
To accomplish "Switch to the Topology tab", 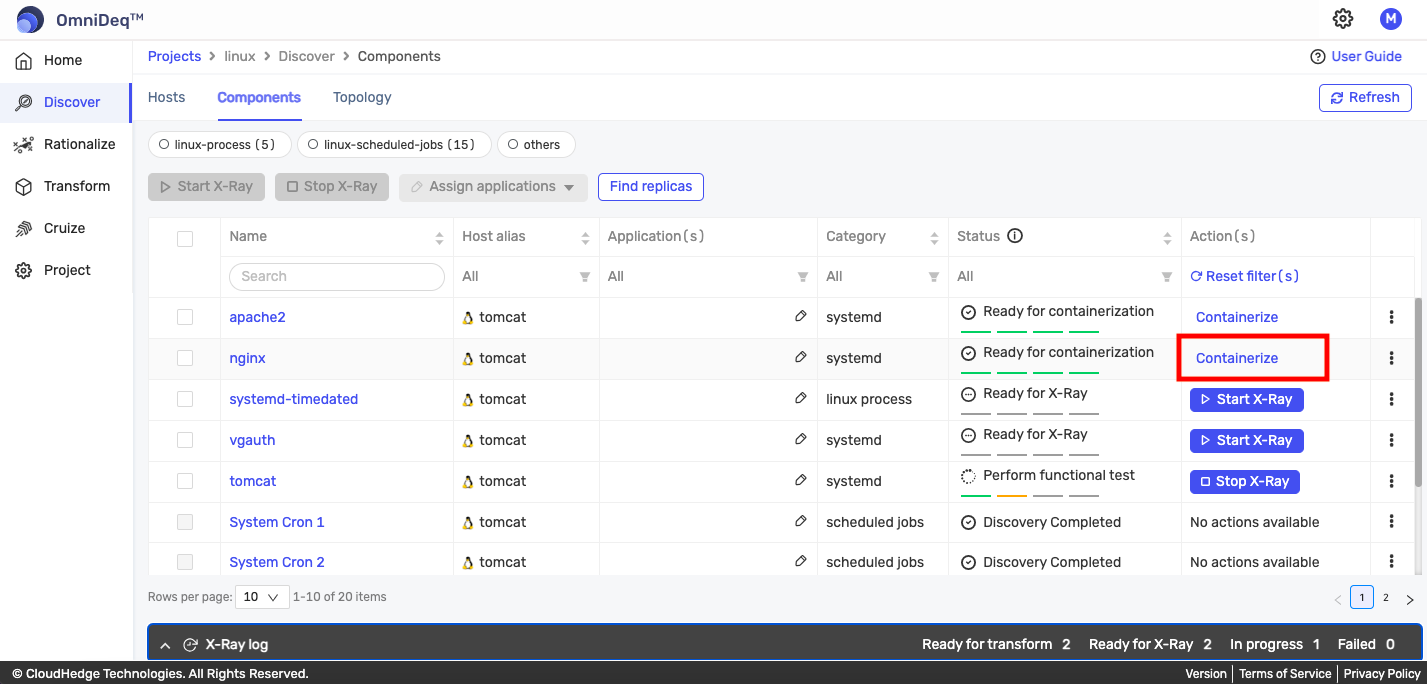I will coord(362,97).
